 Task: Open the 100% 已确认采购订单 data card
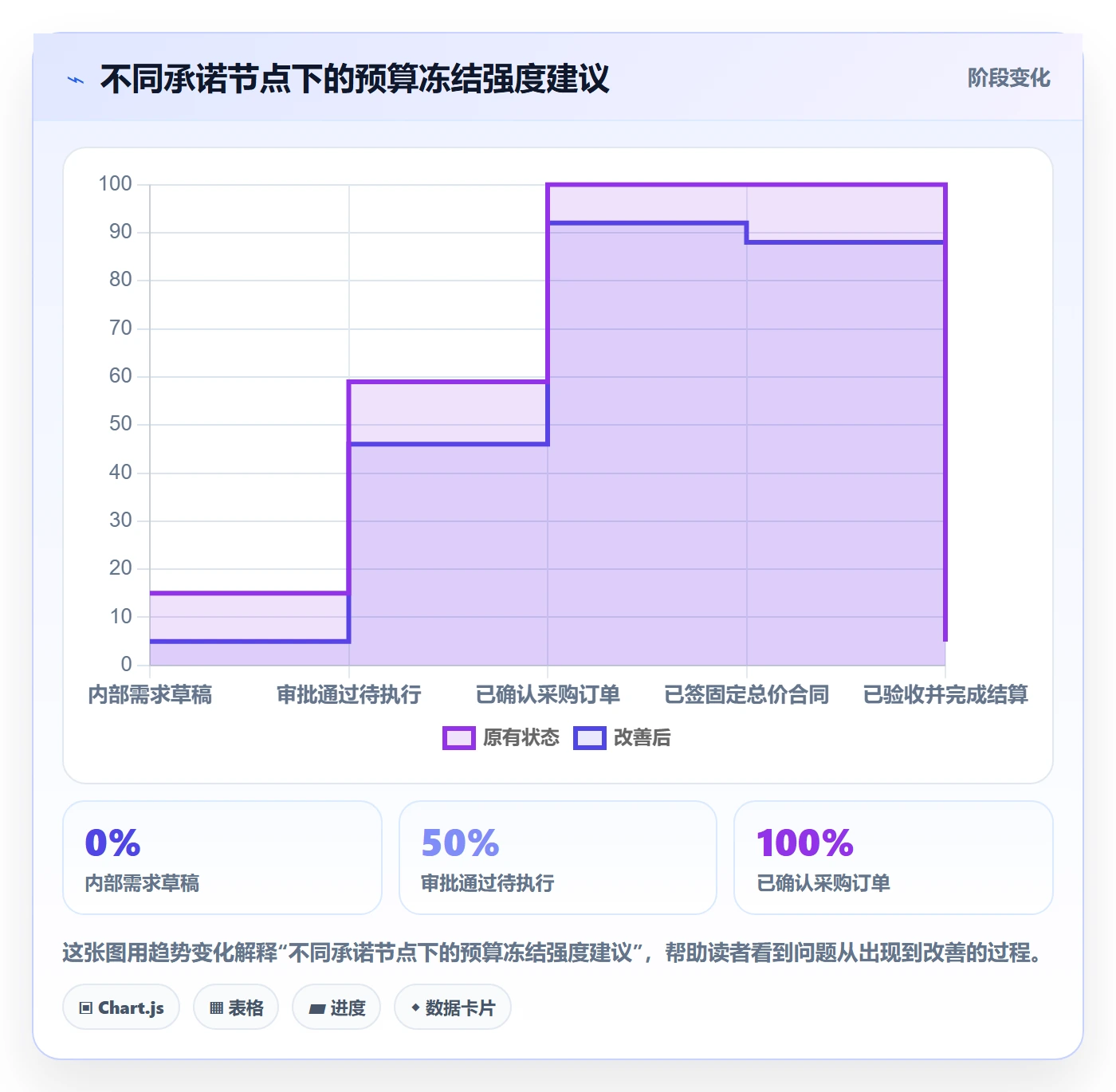894,858
